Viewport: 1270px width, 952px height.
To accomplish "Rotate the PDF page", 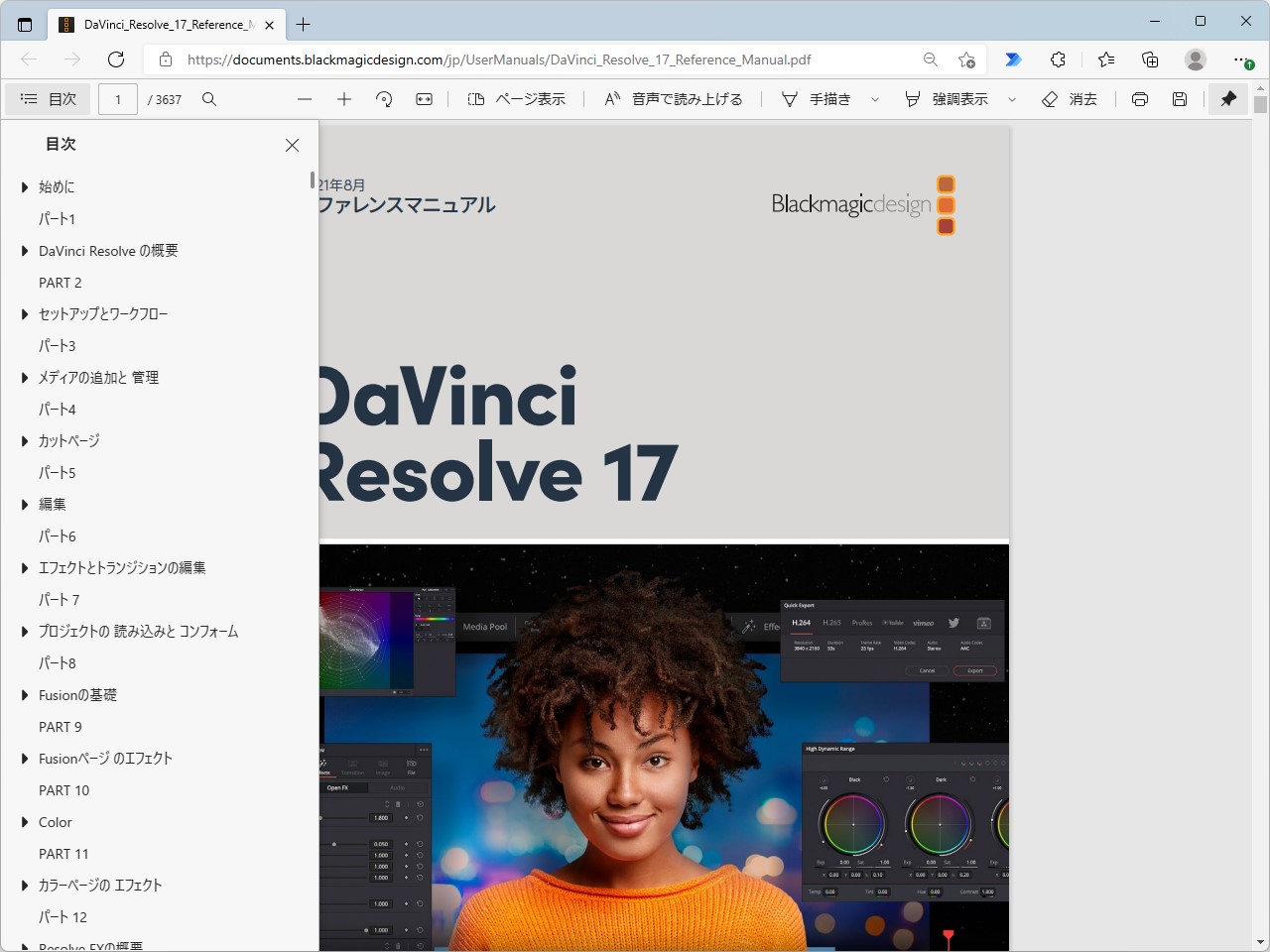I will click(384, 99).
